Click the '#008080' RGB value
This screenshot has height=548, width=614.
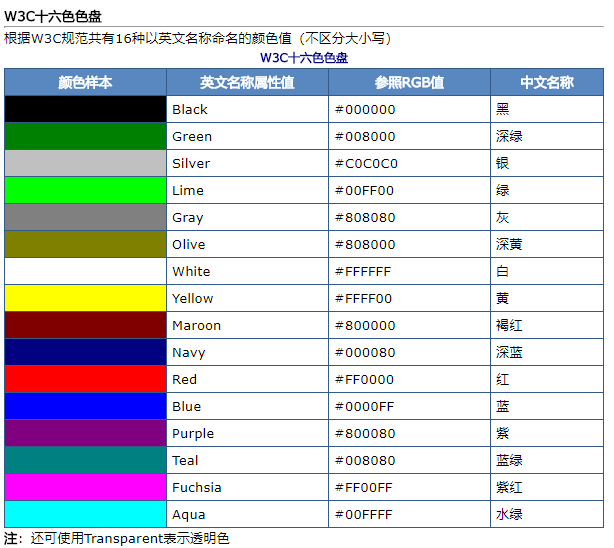365,461
